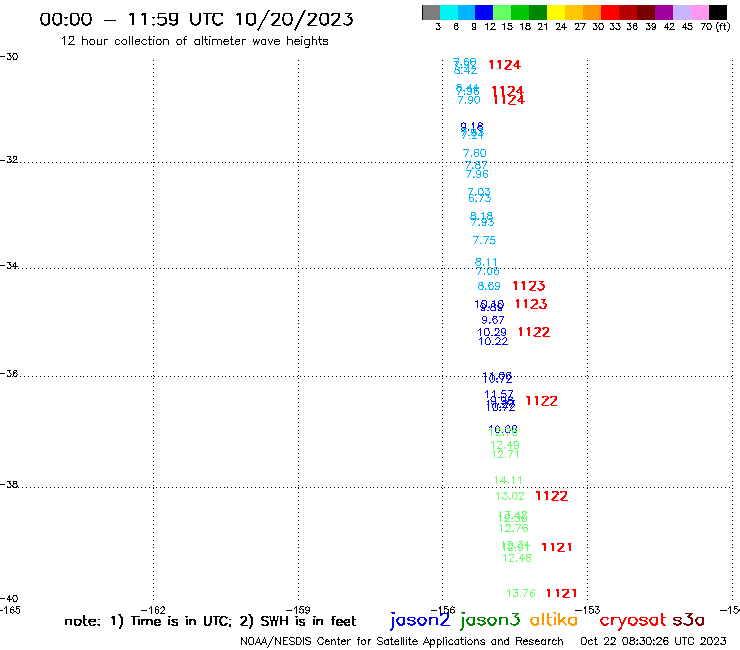Select the orange 'altika' satellite label

[554, 620]
